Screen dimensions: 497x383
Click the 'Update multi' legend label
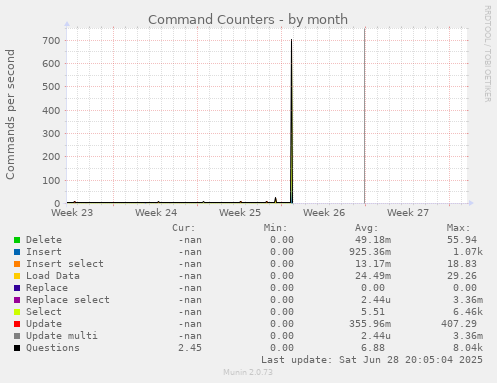[62, 336]
